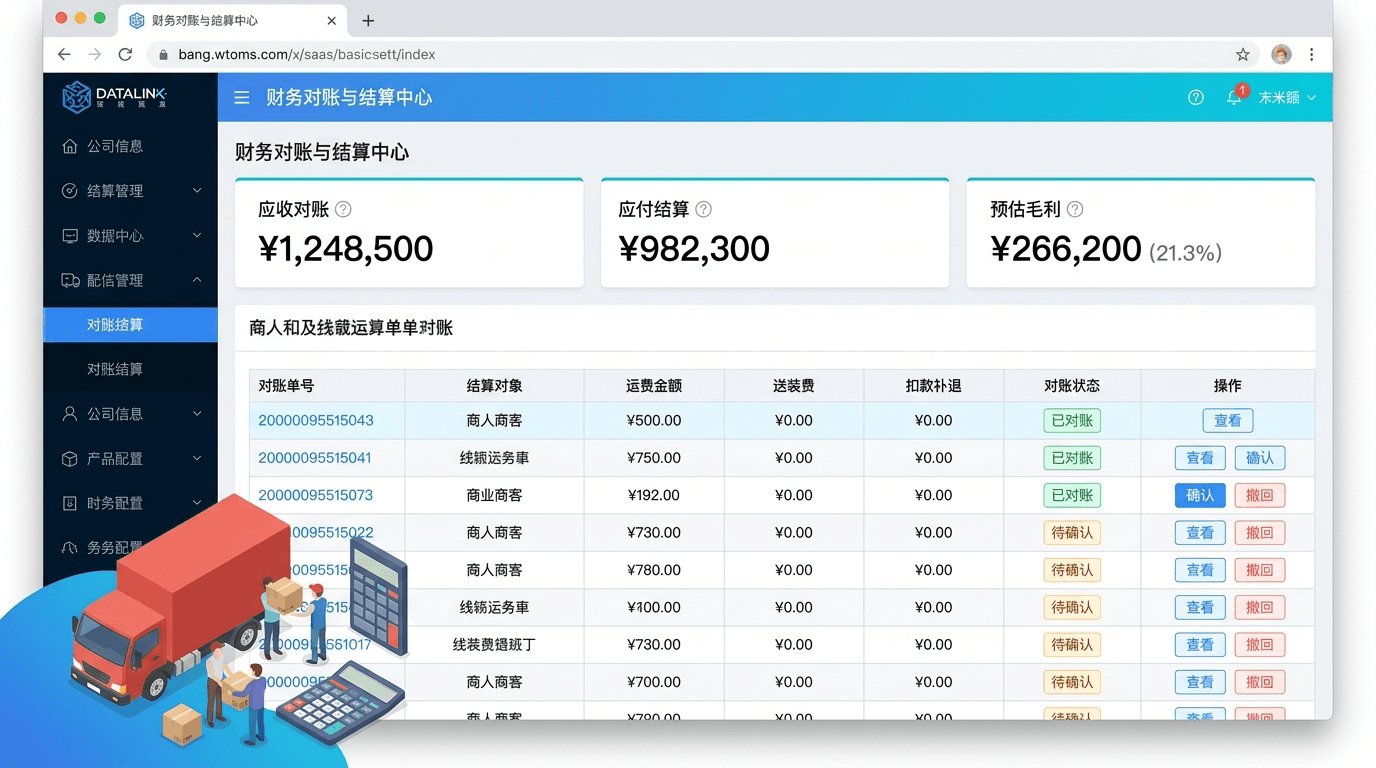Image resolution: width=1376 pixels, height=768 pixels.
Task: Click the browser back arrow
Action: [x=64, y=55]
